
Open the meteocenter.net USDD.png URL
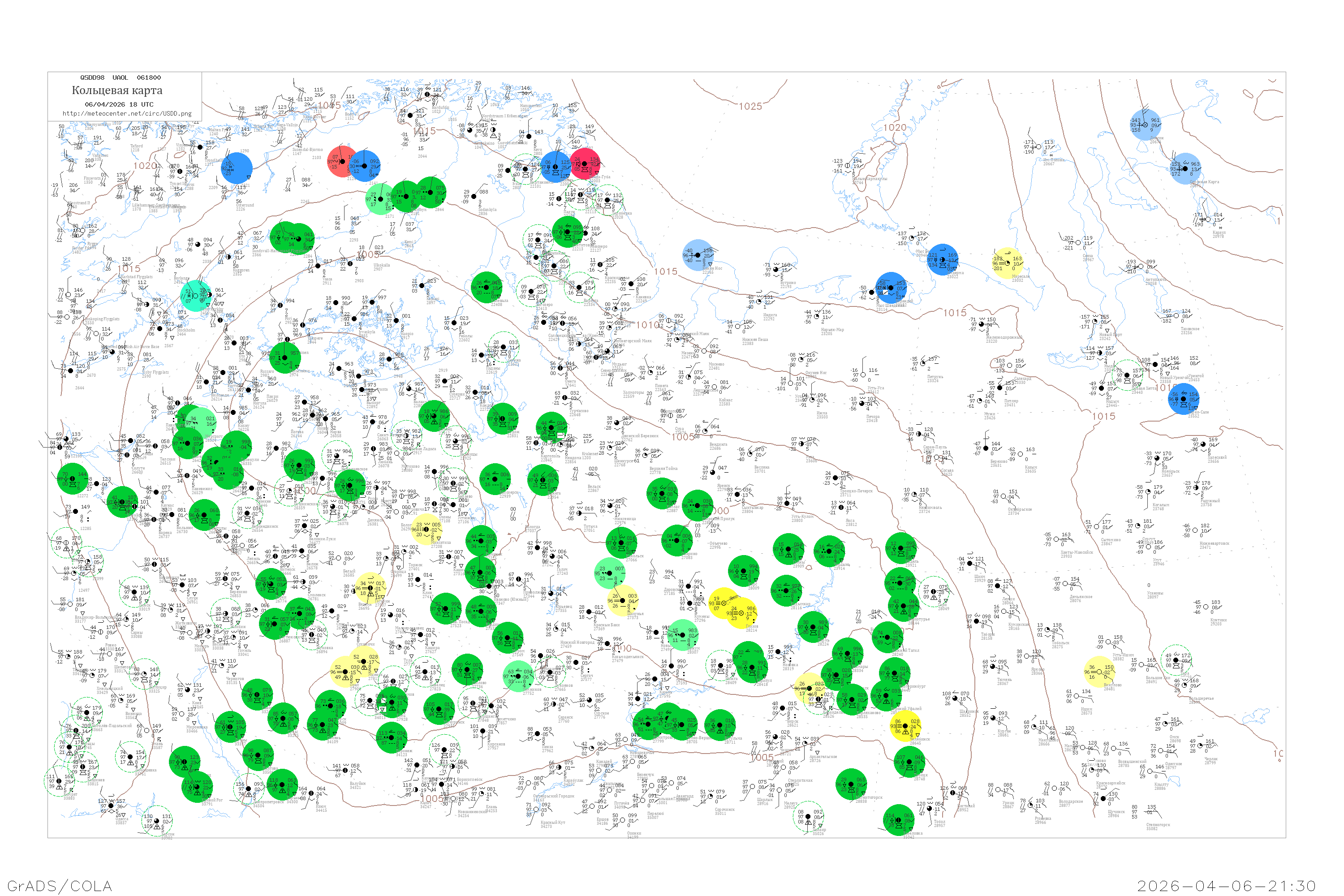click(x=126, y=113)
